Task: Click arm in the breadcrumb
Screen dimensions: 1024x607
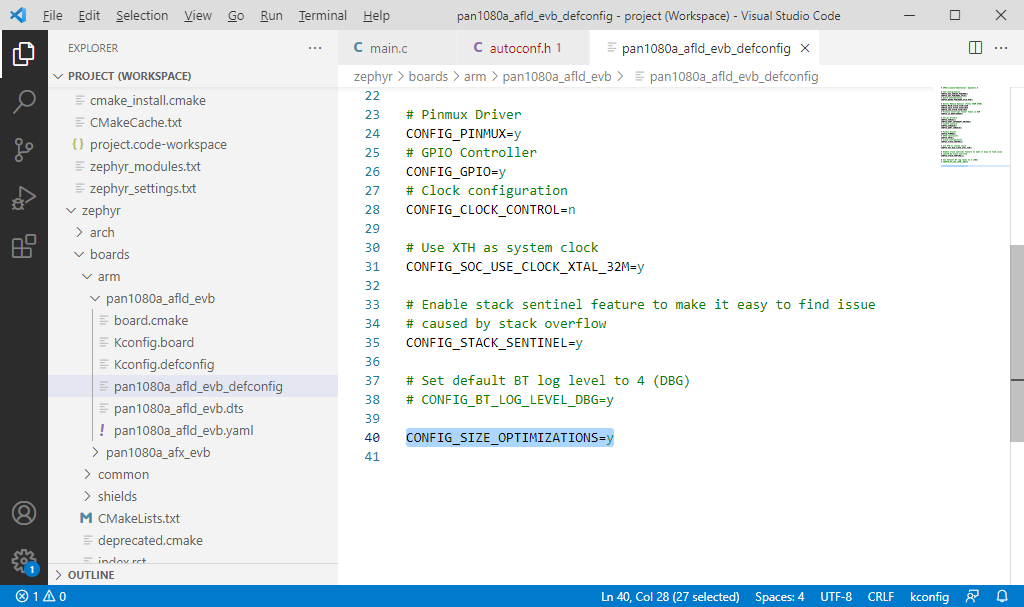Action: [475, 76]
